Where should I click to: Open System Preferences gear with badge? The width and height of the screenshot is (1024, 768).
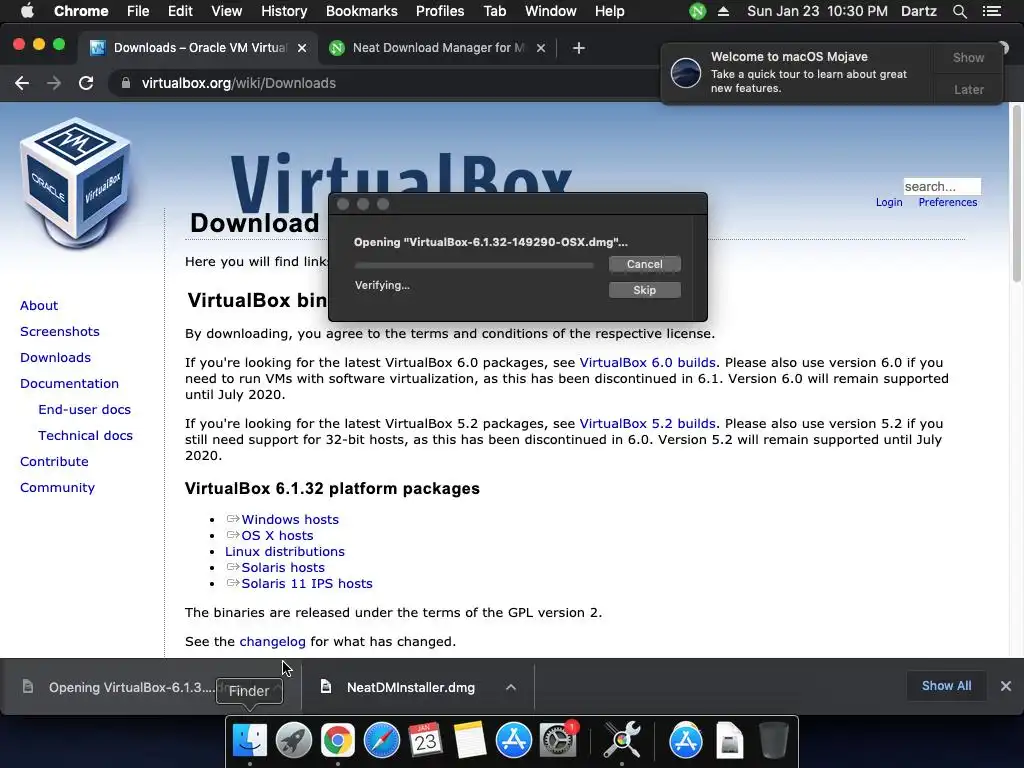pyautogui.click(x=558, y=740)
